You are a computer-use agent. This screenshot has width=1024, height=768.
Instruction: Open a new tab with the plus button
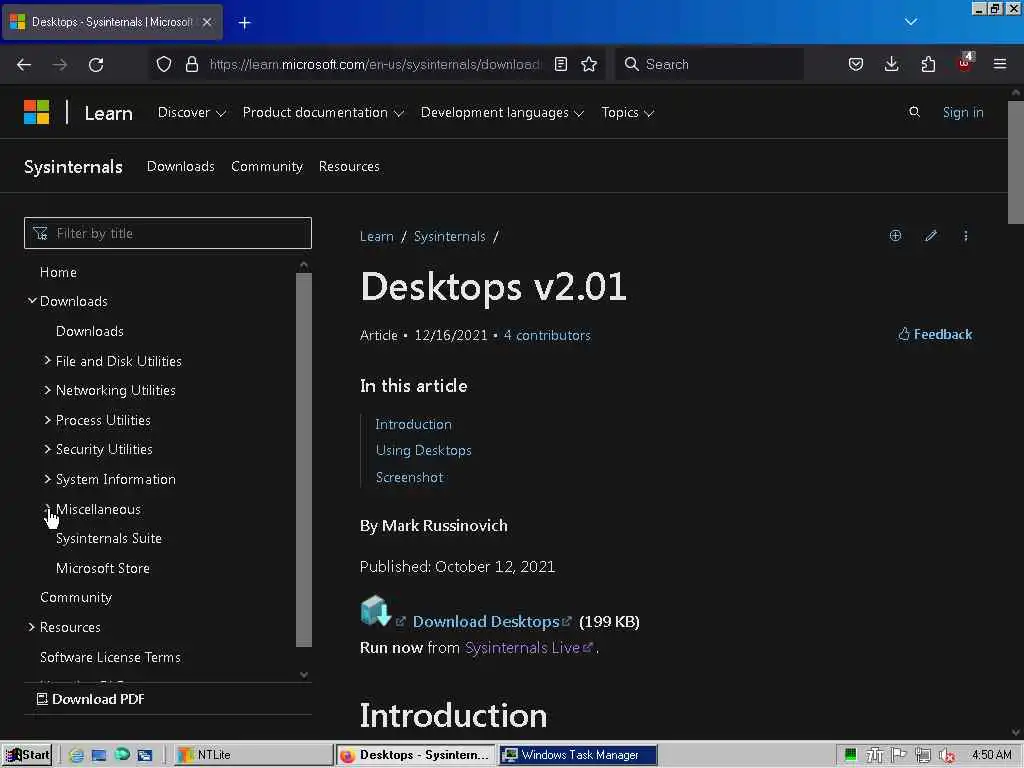click(x=244, y=23)
